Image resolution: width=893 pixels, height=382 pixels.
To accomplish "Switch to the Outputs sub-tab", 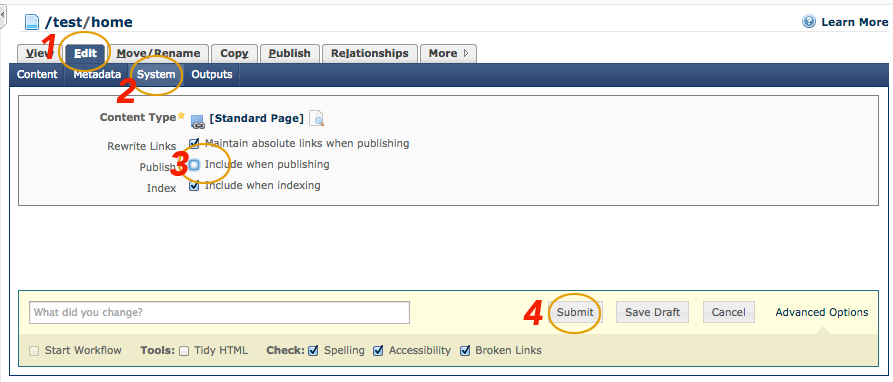I will [x=212, y=75].
